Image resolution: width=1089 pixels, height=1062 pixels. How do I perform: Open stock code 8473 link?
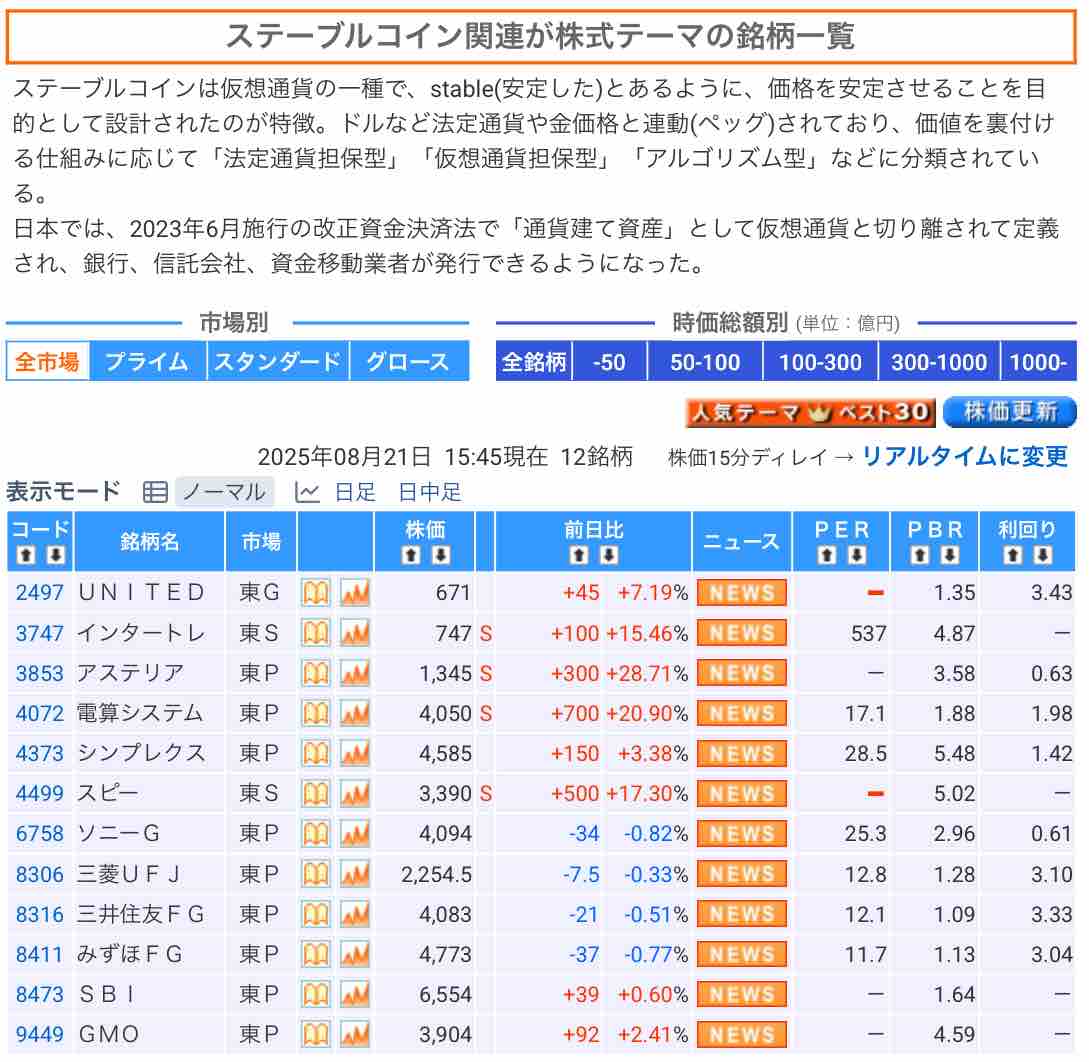pyautogui.click(x=40, y=995)
